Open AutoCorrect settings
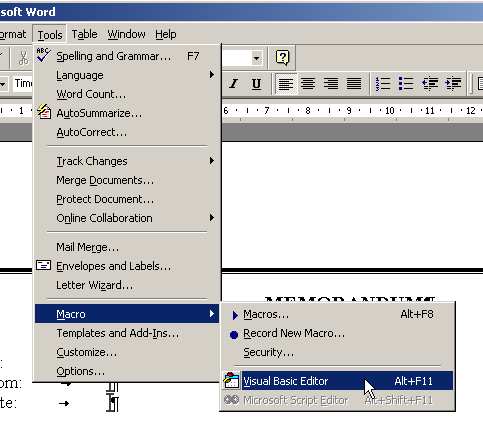The width and height of the screenshot is (483, 421). [127, 132]
